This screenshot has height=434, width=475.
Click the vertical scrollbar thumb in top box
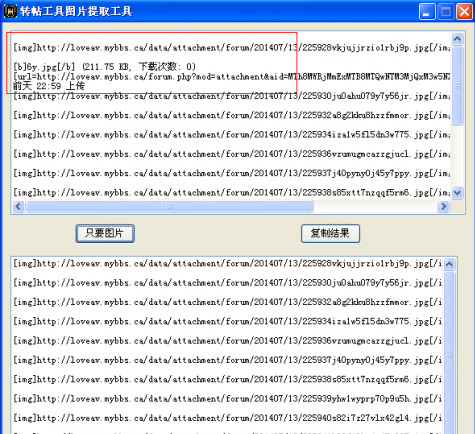(457, 86)
